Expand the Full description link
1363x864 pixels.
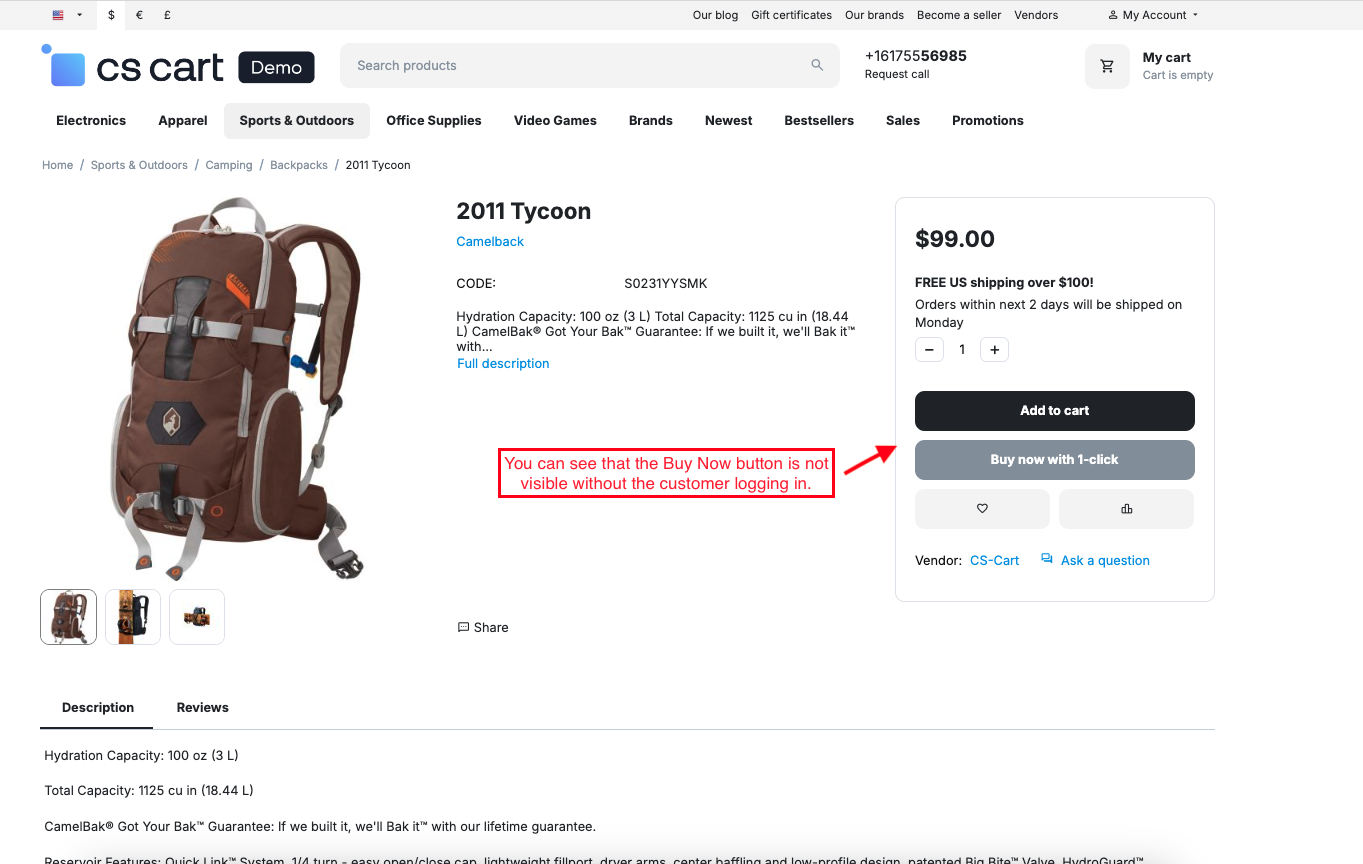pyautogui.click(x=503, y=364)
